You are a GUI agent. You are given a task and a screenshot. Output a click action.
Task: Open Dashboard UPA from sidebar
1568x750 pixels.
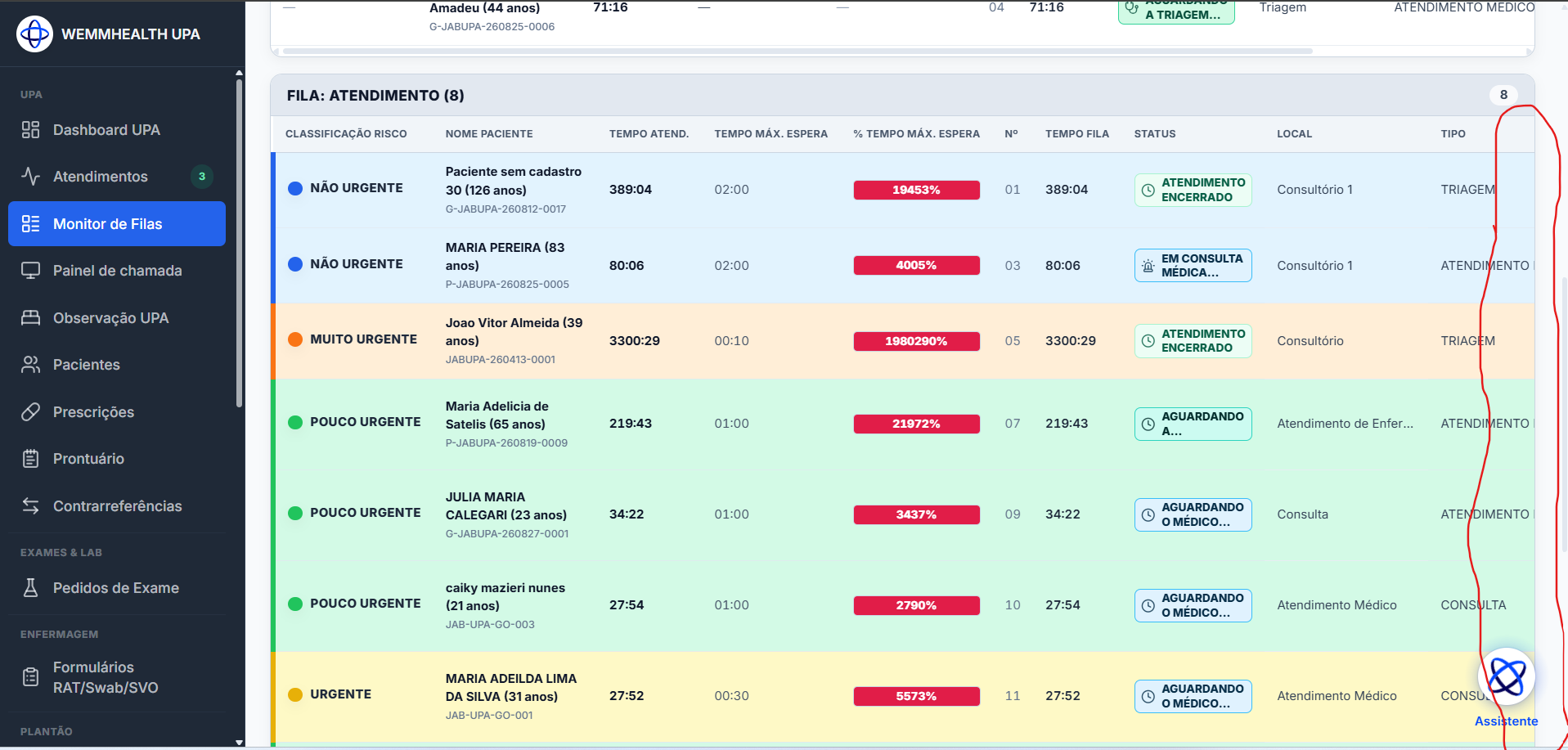coord(117,130)
